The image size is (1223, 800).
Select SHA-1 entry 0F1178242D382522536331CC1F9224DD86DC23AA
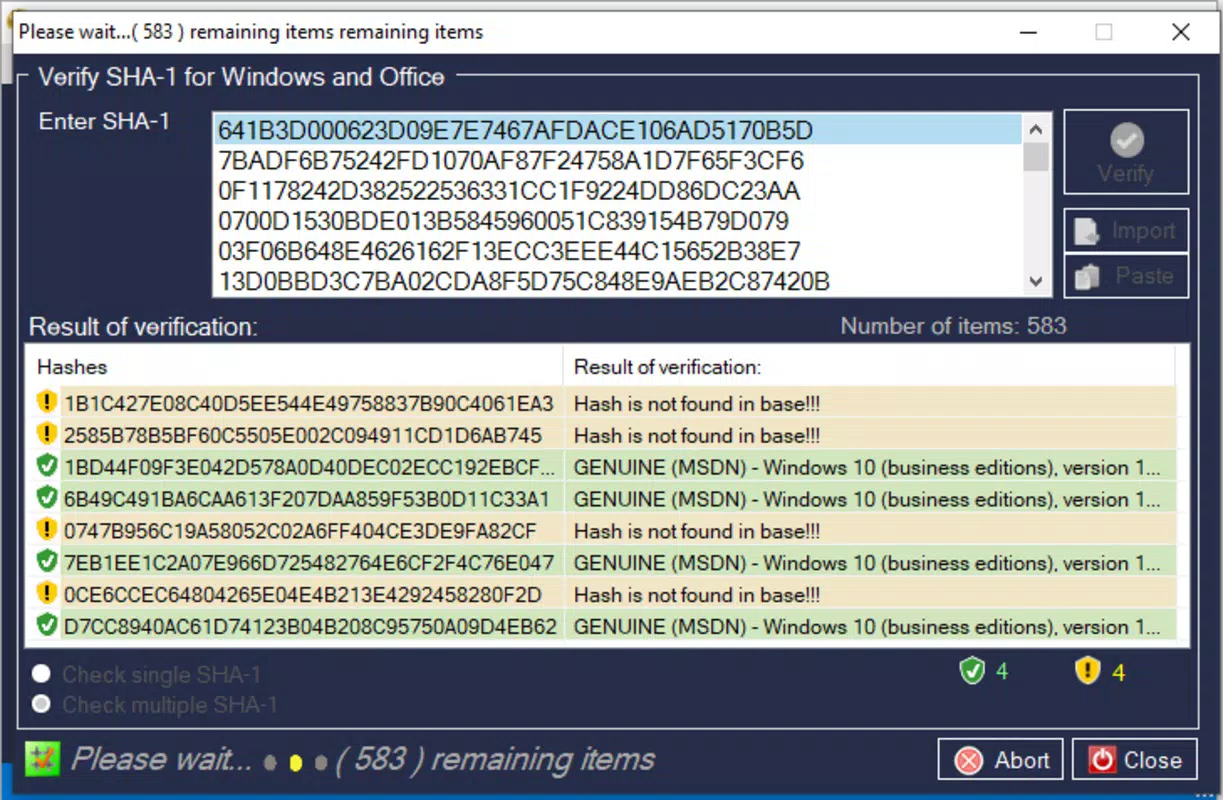pyautogui.click(x=617, y=191)
